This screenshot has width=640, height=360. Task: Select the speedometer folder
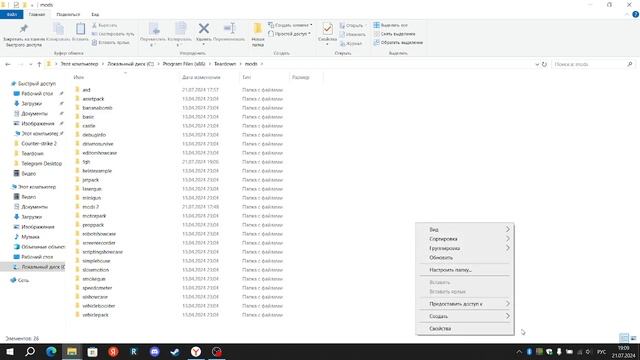(97, 288)
